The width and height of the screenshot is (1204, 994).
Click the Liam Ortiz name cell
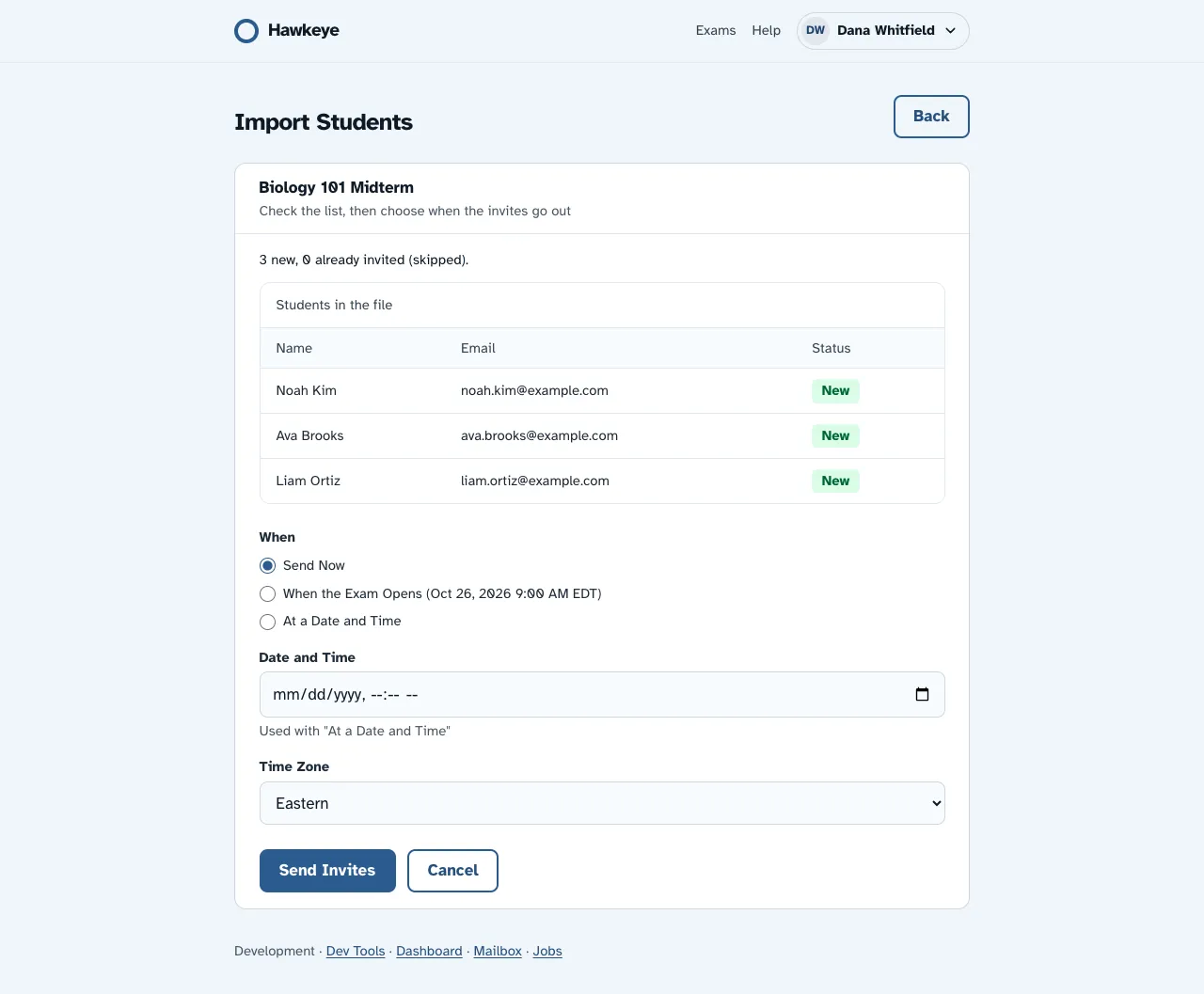coord(308,481)
